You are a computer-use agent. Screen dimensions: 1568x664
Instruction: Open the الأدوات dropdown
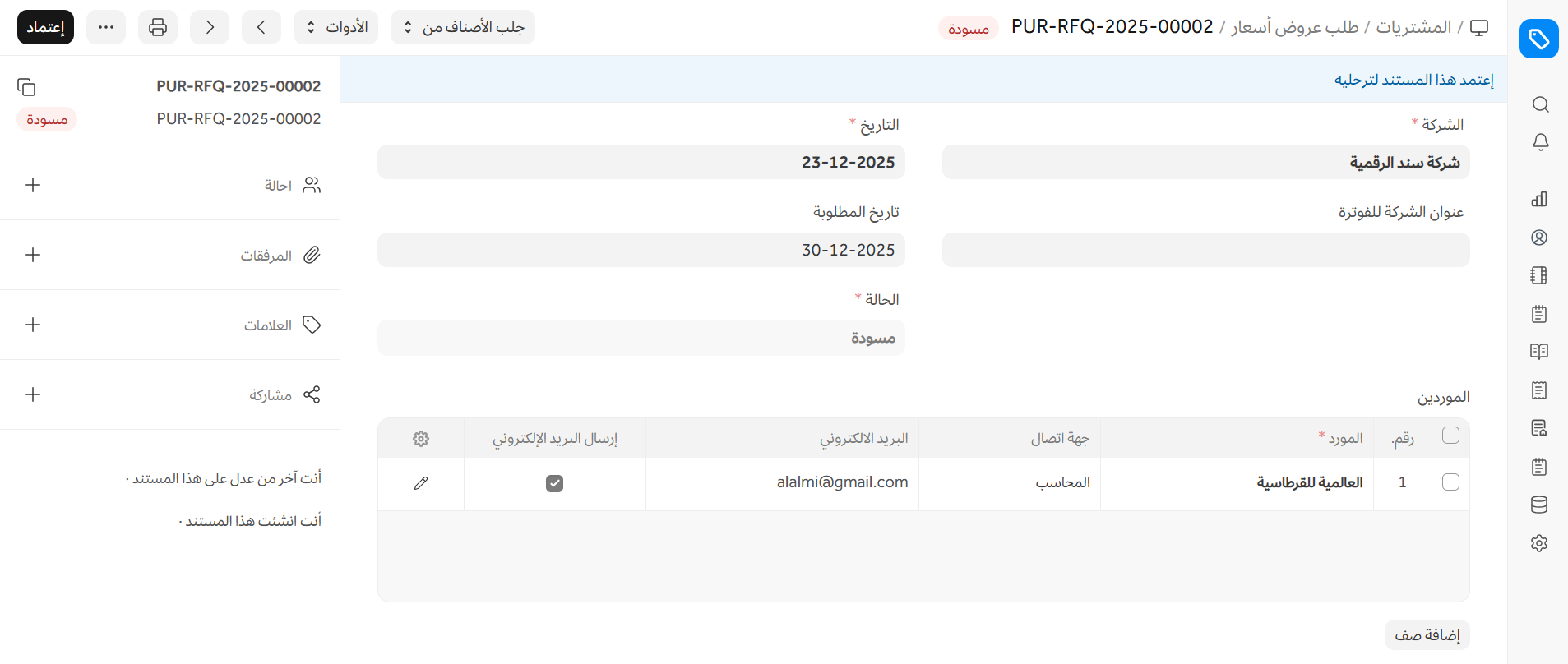point(335,27)
